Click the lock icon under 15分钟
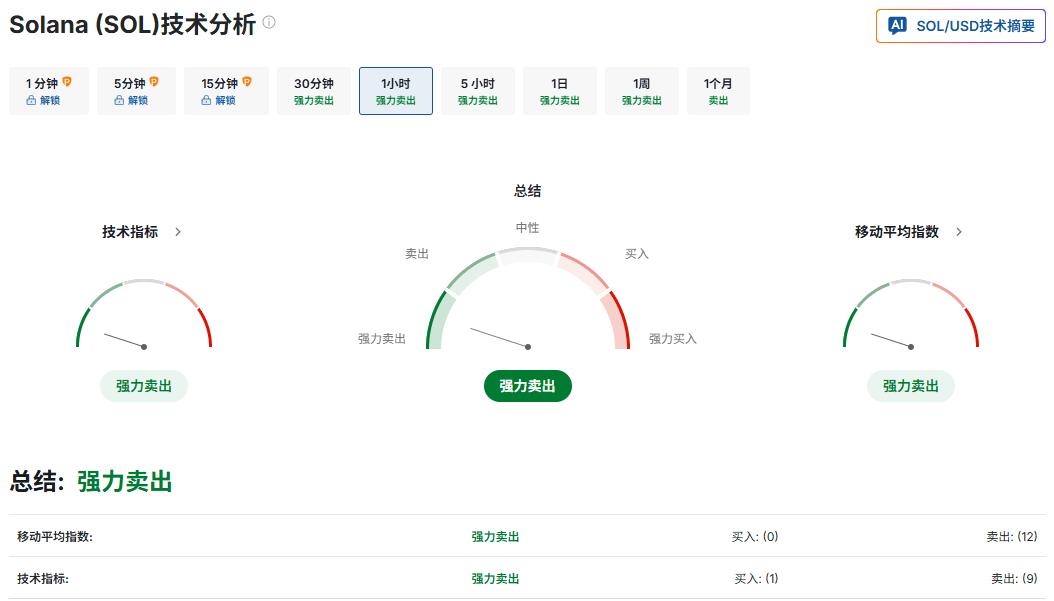 pyautogui.click(x=206, y=100)
